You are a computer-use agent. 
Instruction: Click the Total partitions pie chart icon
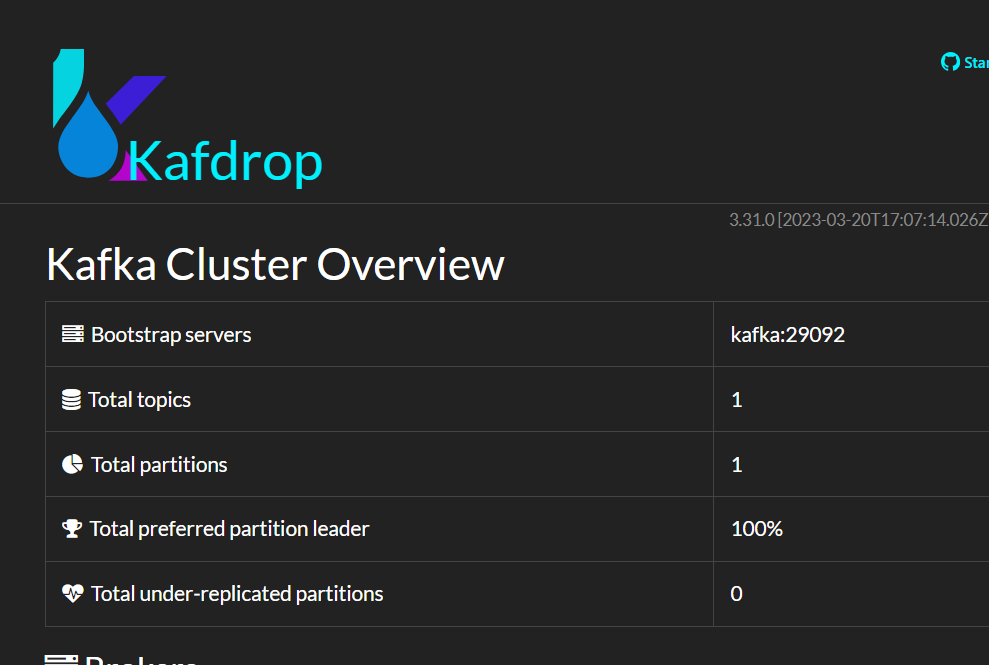(x=73, y=464)
